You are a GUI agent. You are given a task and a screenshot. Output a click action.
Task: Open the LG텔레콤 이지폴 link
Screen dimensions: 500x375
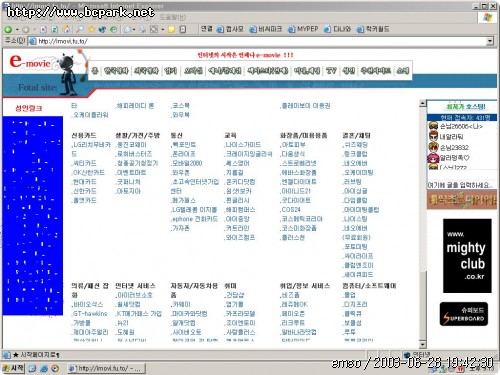(x=194, y=210)
